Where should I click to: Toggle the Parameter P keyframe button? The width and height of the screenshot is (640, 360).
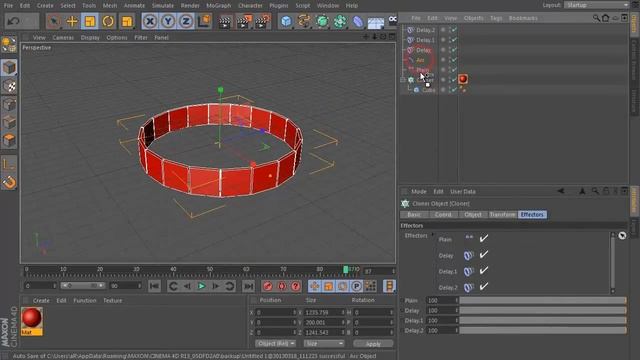pos(356,286)
